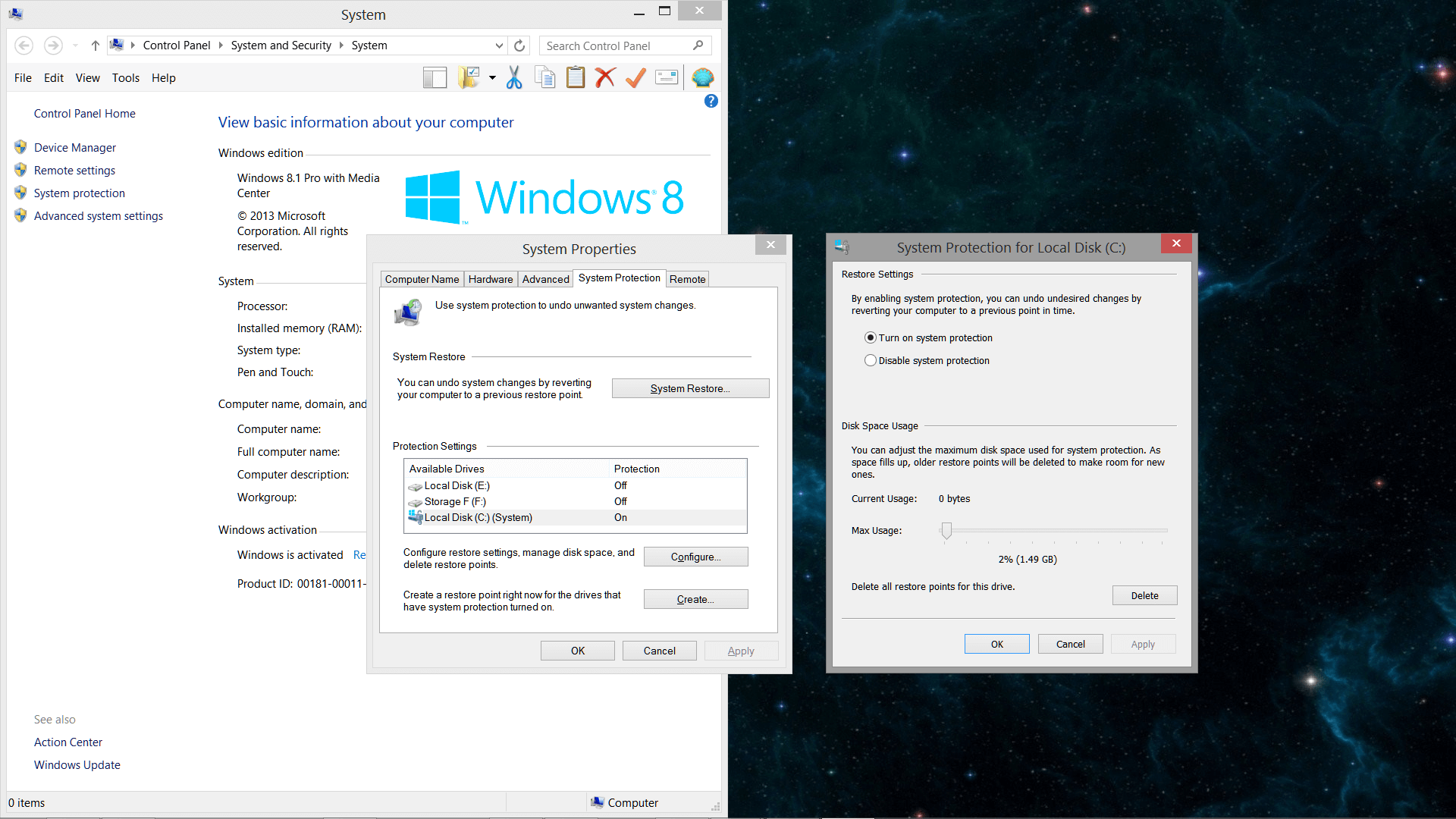Open the Tools menu
The height and width of the screenshot is (819, 1456).
point(125,77)
